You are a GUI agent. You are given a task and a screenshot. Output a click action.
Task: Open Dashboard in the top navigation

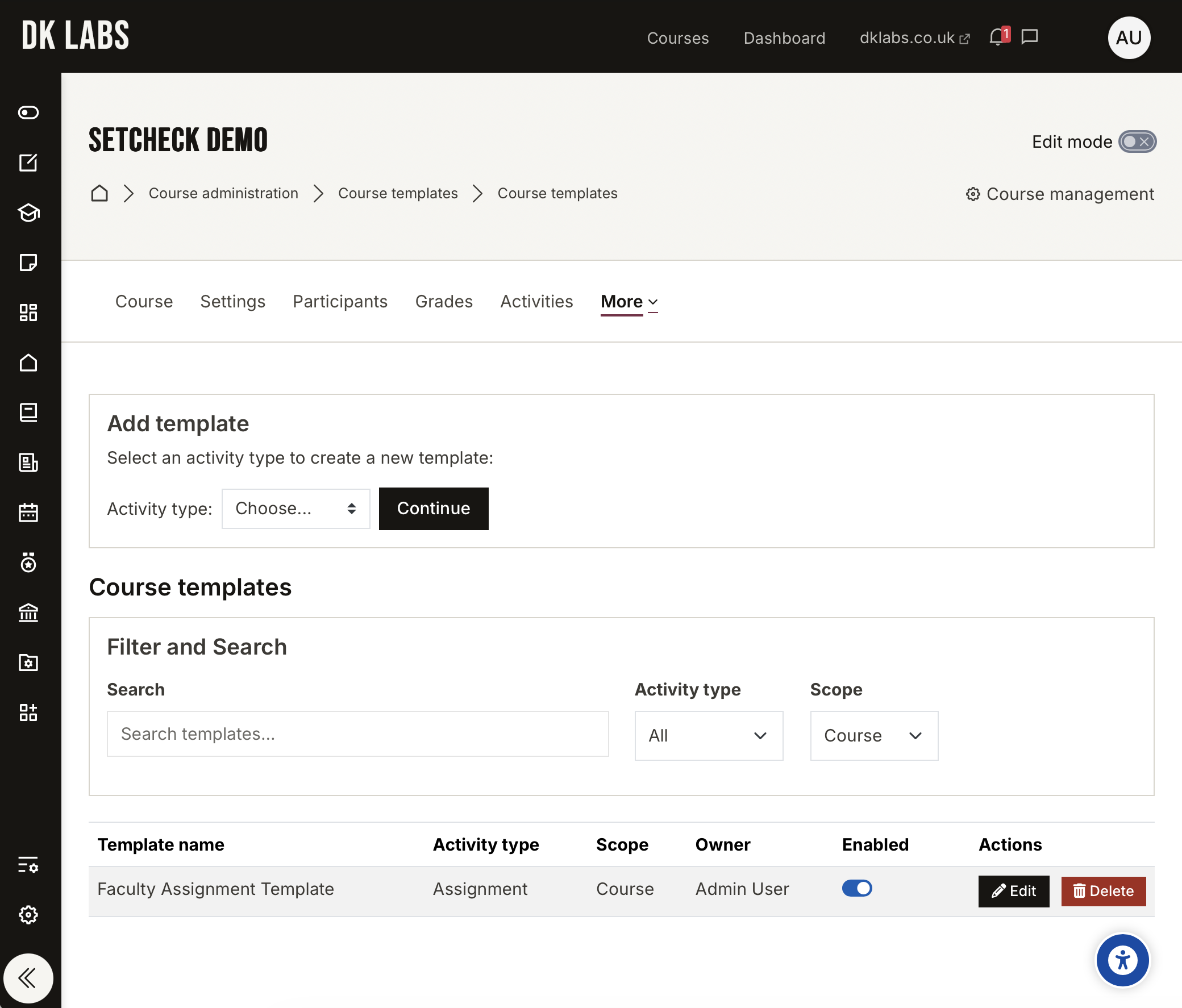click(x=784, y=38)
